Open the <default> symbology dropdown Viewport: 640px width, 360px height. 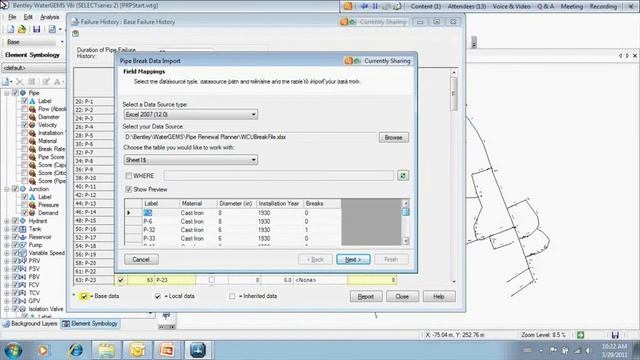point(34,68)
